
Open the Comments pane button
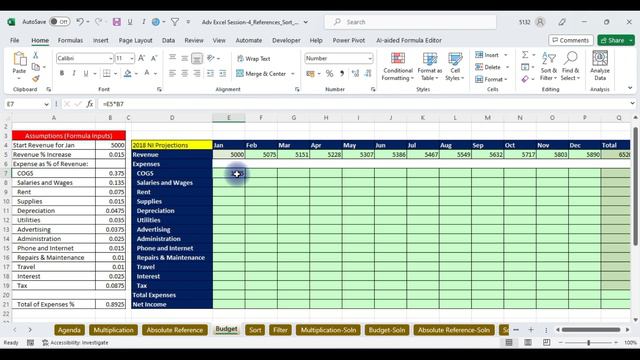pos(571,40)
